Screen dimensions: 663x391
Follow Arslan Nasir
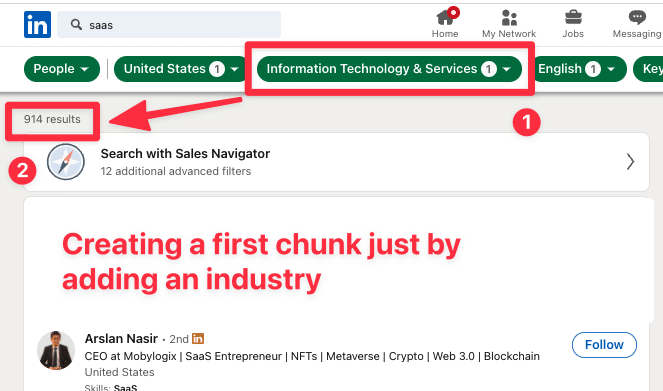604,345
